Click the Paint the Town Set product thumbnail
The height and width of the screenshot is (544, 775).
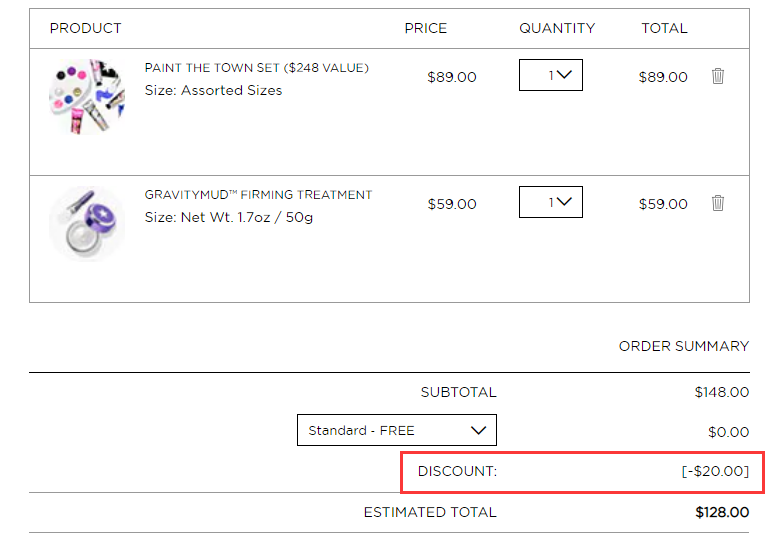pyautogui.click(x=87, y=97)
